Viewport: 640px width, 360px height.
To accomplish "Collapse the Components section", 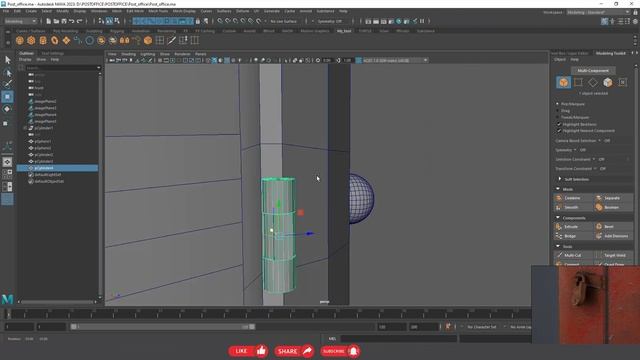I will [558, 218].
